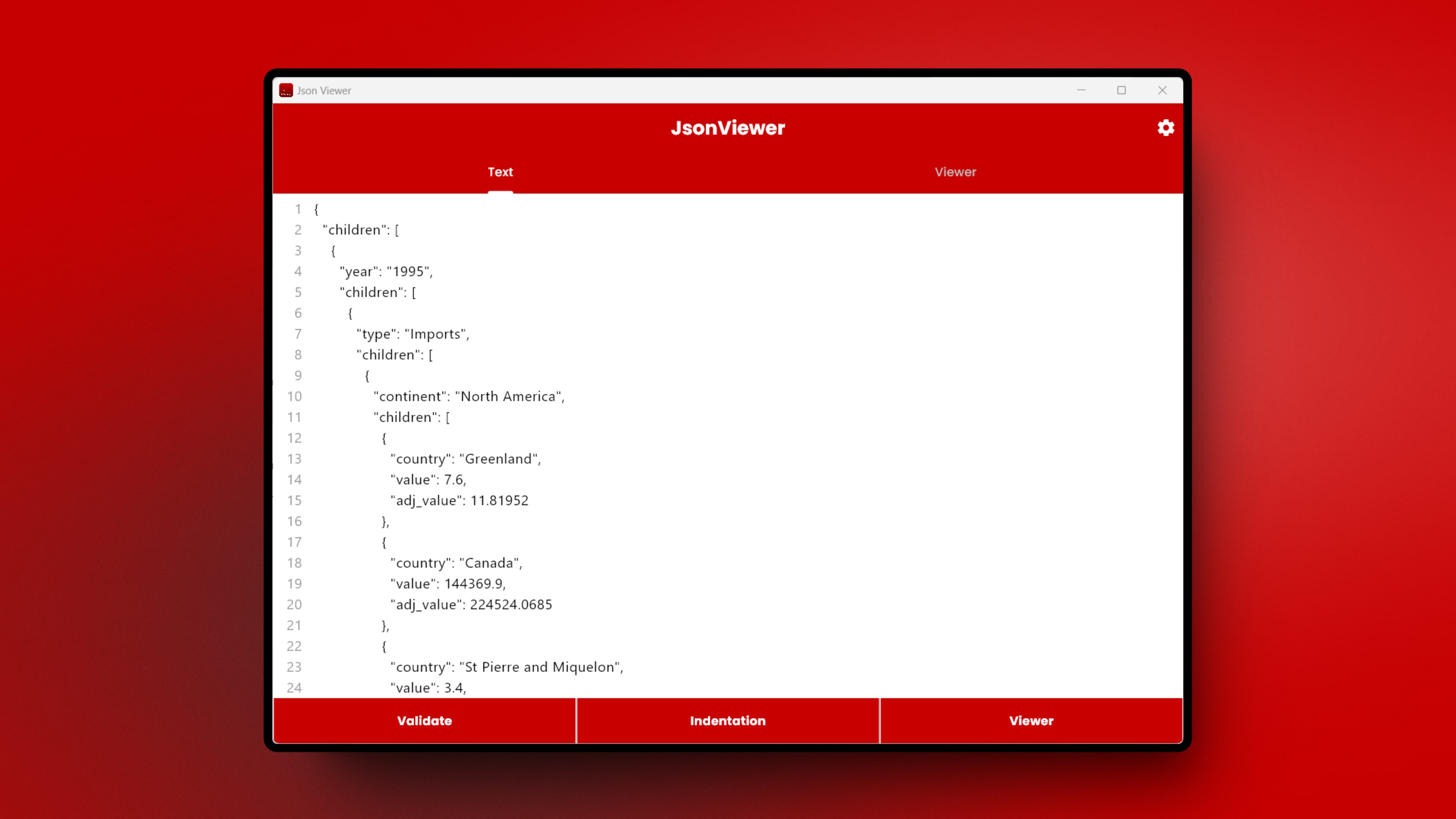Maximize the Json Viewer window
1456x819 pixels.
pyautogui.click(x=1122, y=91)
